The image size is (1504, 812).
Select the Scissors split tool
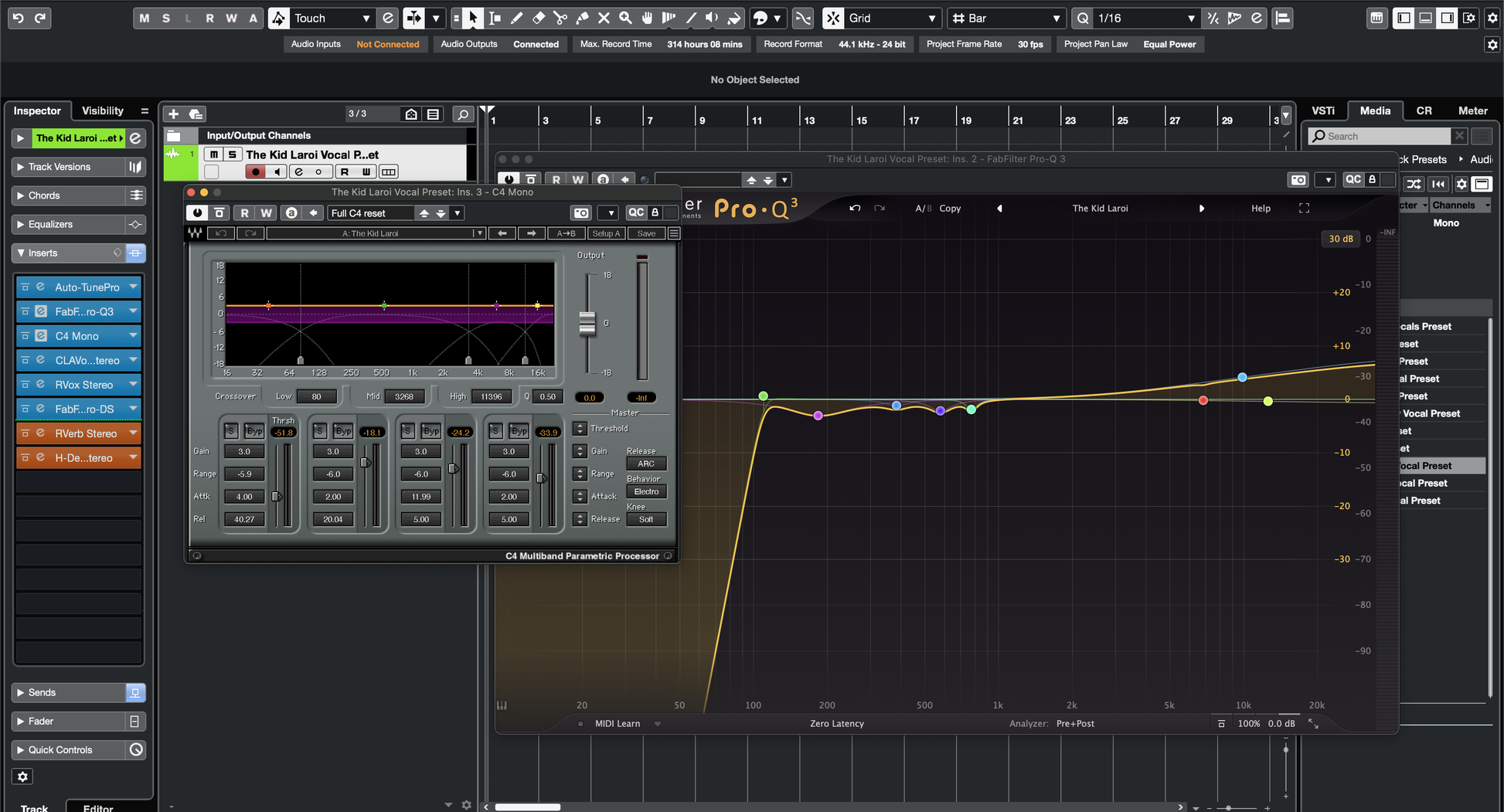tap(560, 18)
